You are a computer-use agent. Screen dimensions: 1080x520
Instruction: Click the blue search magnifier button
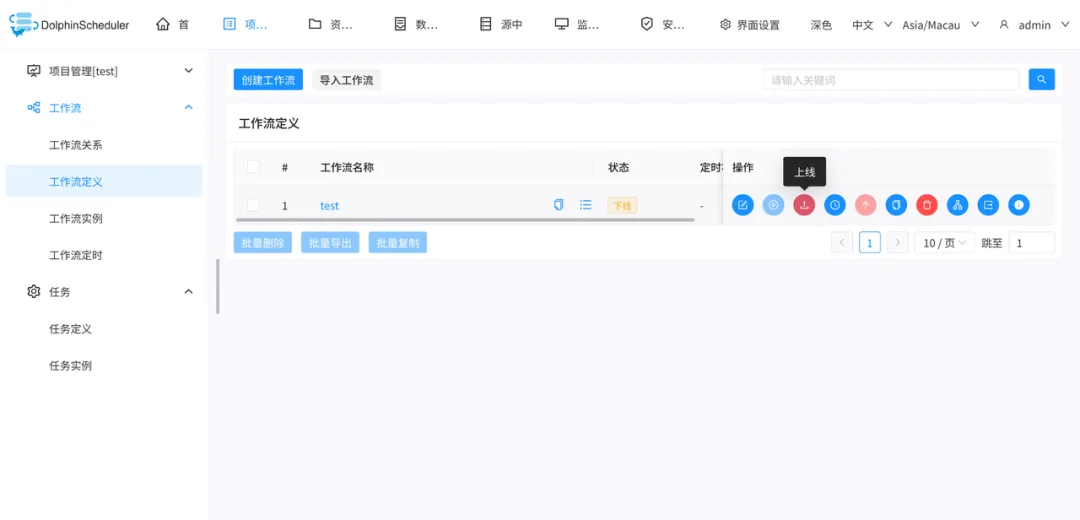1041,80
